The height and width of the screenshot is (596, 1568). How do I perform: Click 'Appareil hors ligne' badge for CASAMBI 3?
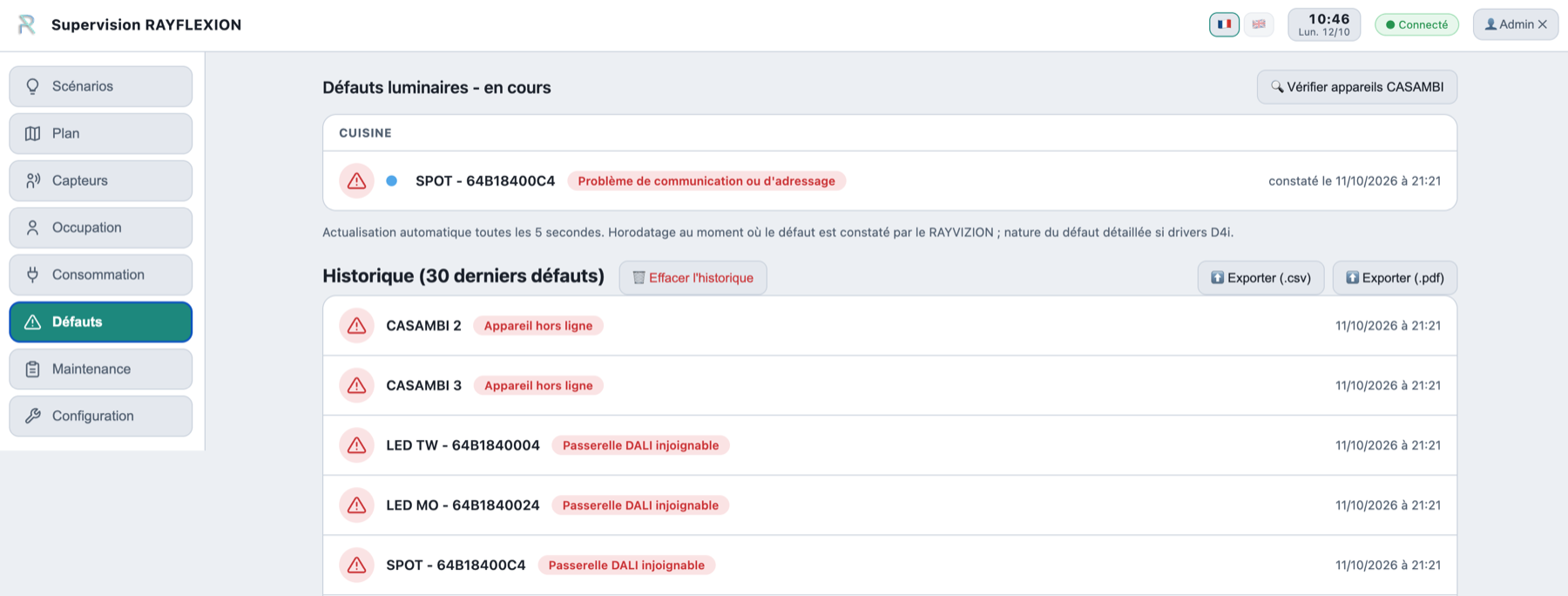click(538, 385)
